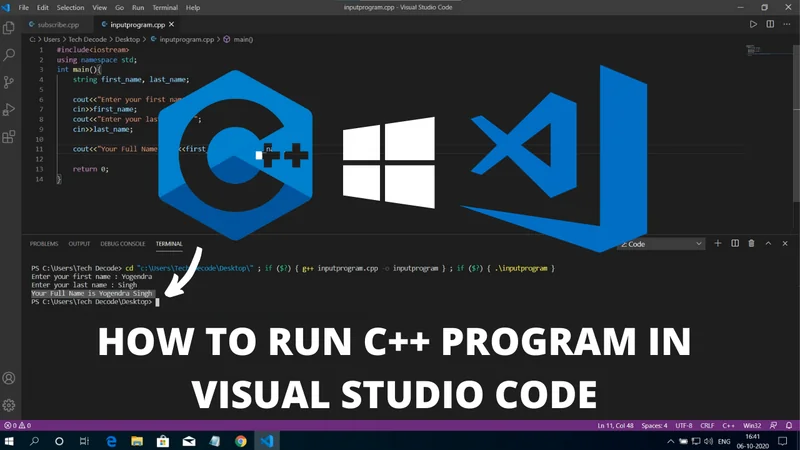The image size is (800, 450).
Task: Open the terminal selector dropdown showing Code
Action: click(x=662, y=244)
